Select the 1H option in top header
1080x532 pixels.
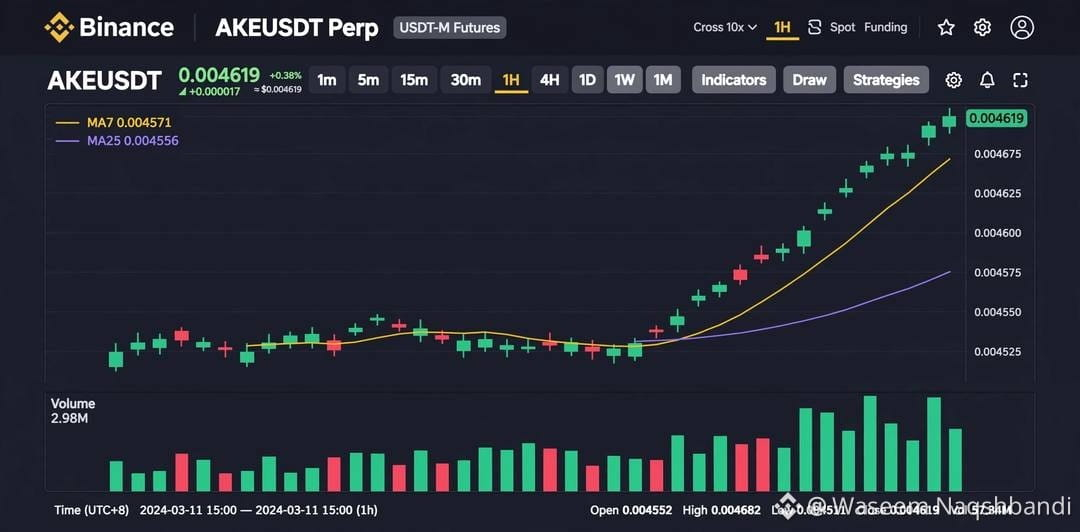click(x=782, y=28)
